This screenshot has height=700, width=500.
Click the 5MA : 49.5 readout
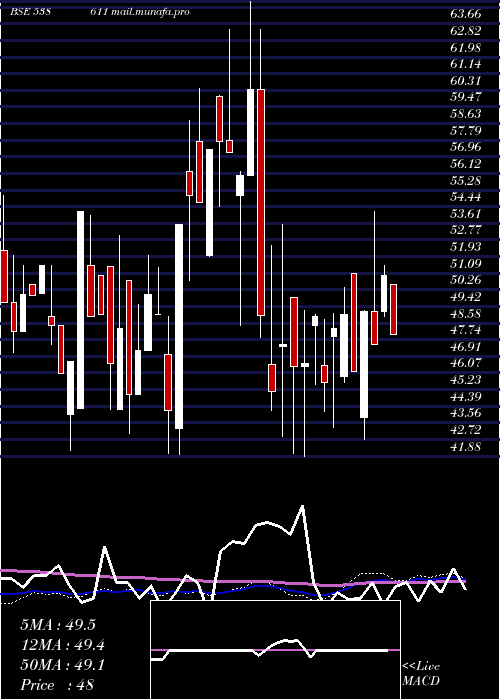58,625
